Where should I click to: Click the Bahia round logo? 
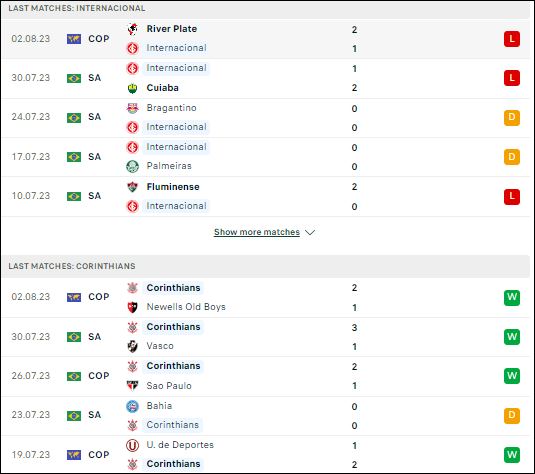click(x=132, y=406)
